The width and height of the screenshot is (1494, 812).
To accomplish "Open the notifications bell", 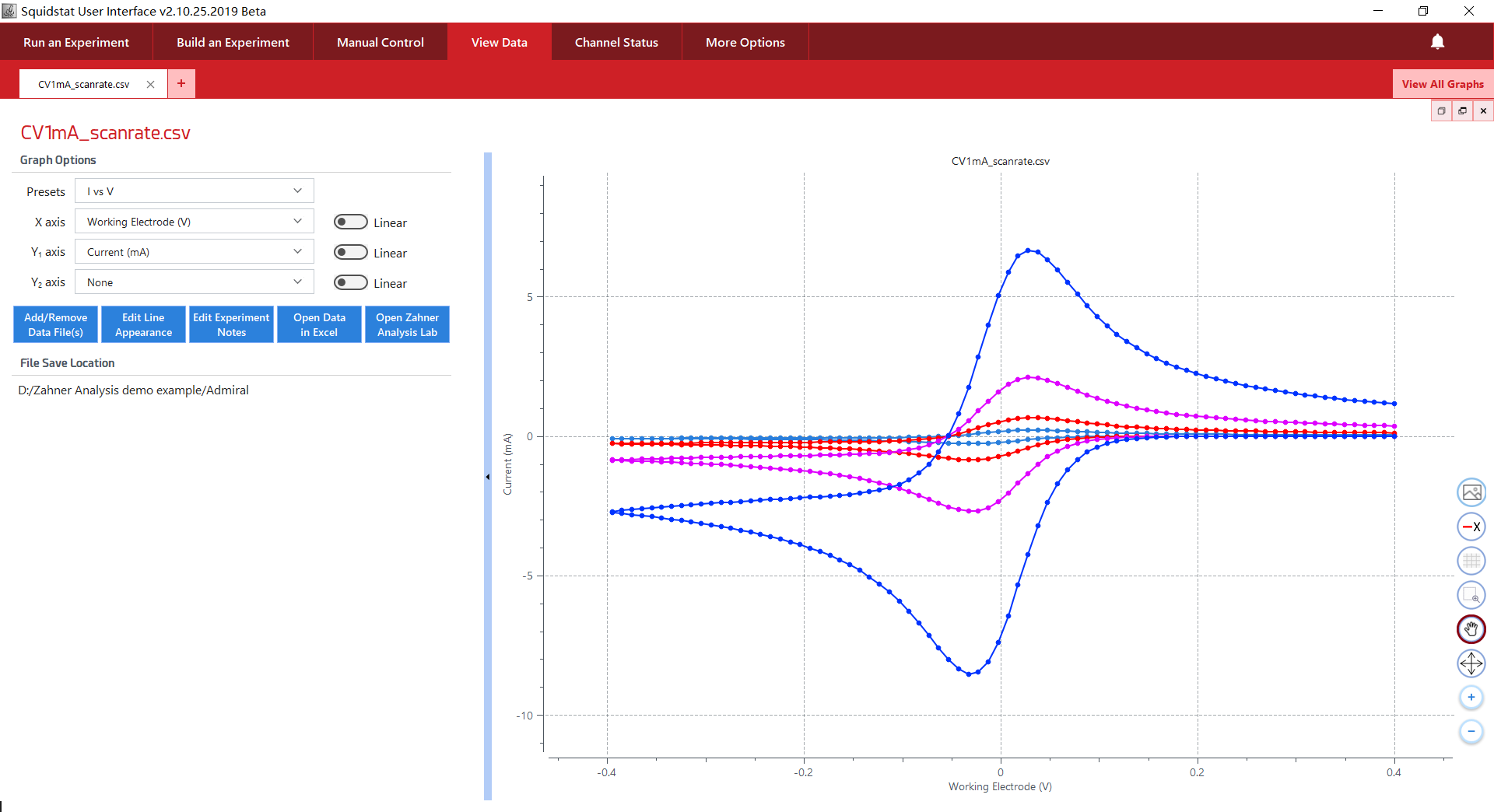I will [x=1437, y=42].
